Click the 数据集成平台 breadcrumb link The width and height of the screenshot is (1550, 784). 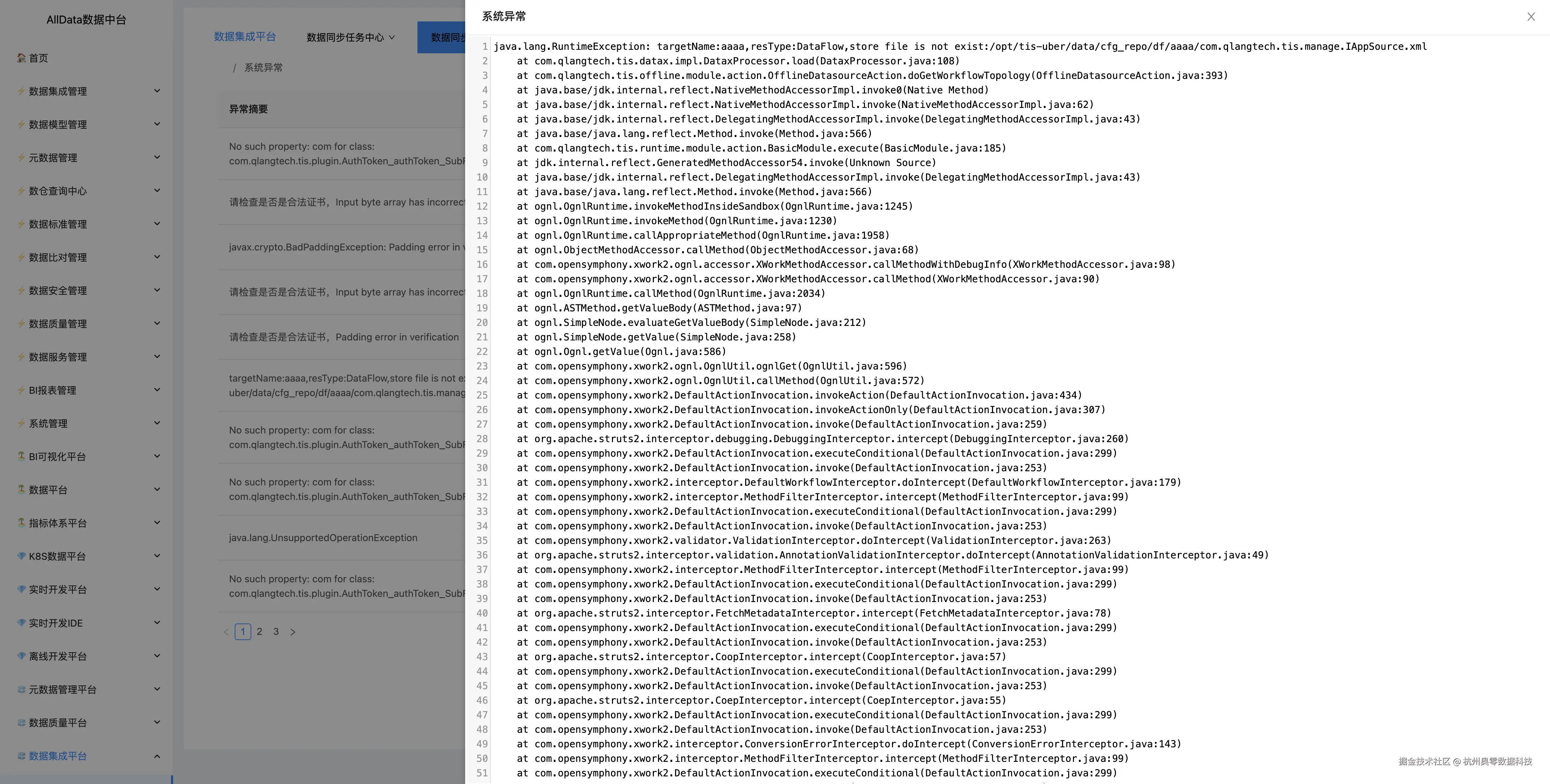(245, 37)
